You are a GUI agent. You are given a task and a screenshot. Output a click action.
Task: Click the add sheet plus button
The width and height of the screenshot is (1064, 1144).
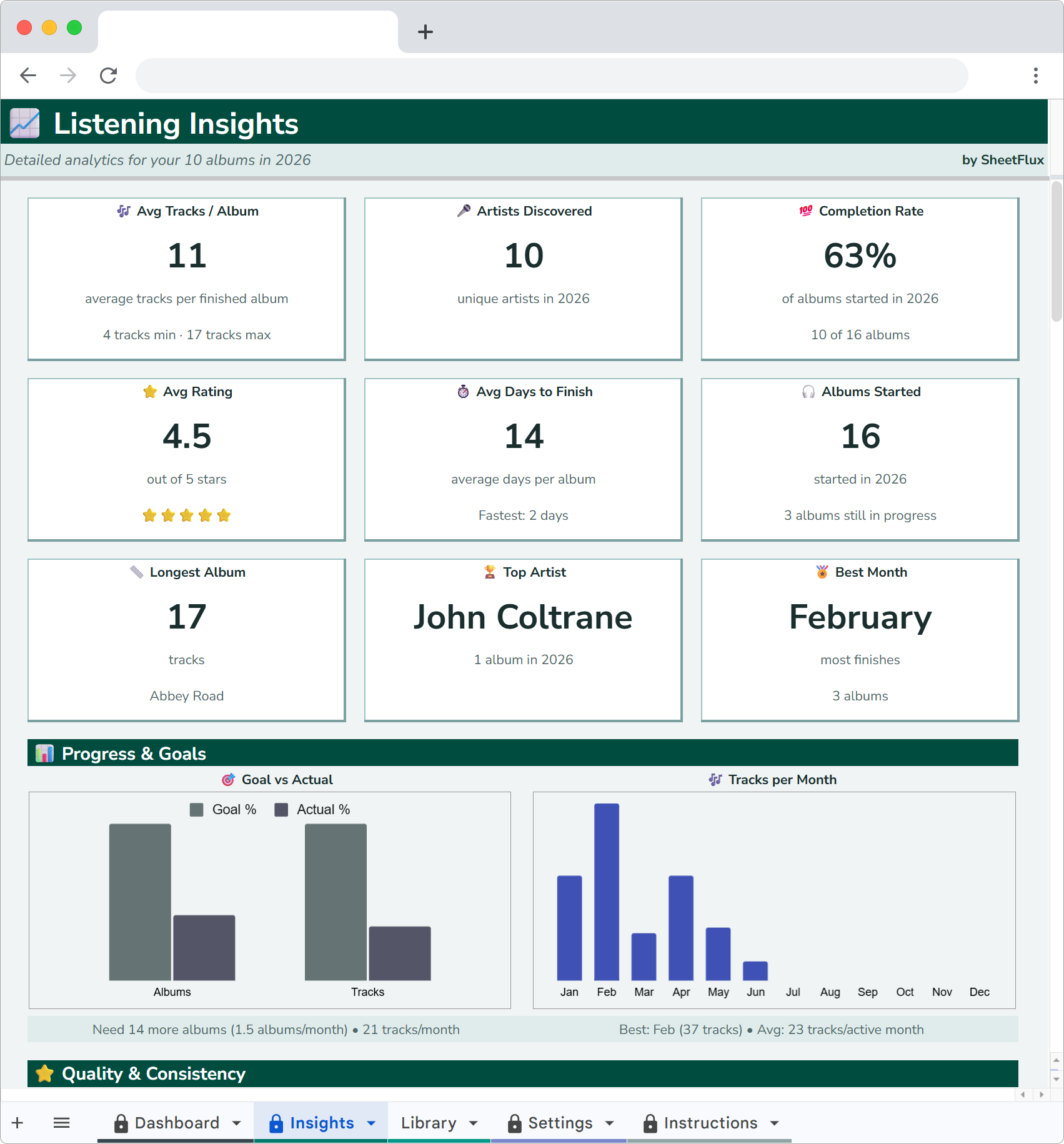[17, 1122]
